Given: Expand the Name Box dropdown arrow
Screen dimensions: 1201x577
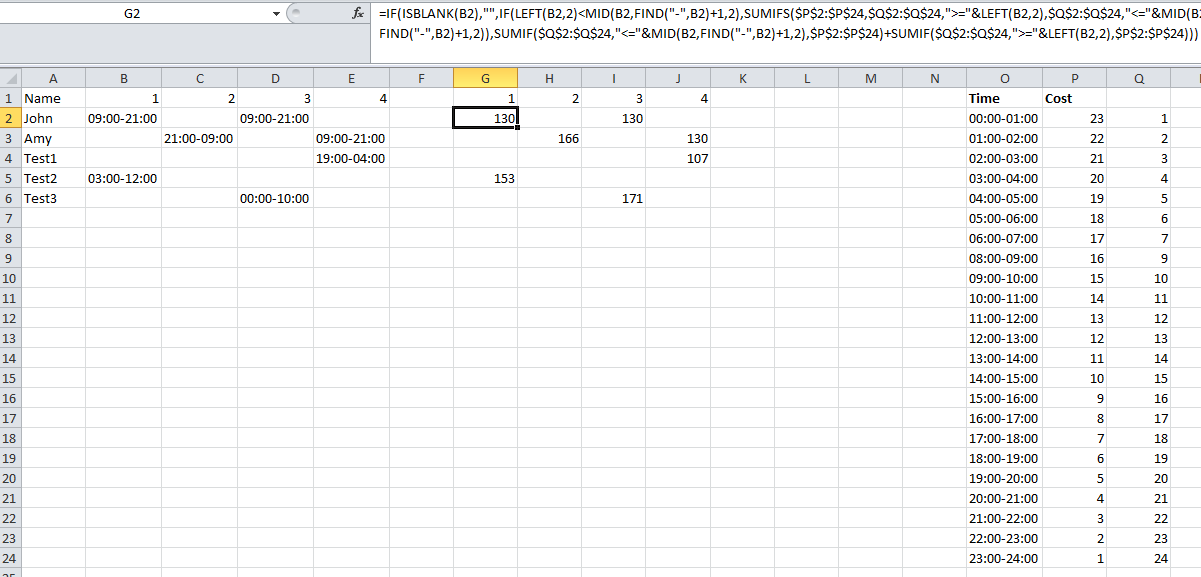Looking at the screenshot, I should click(276, 14).
